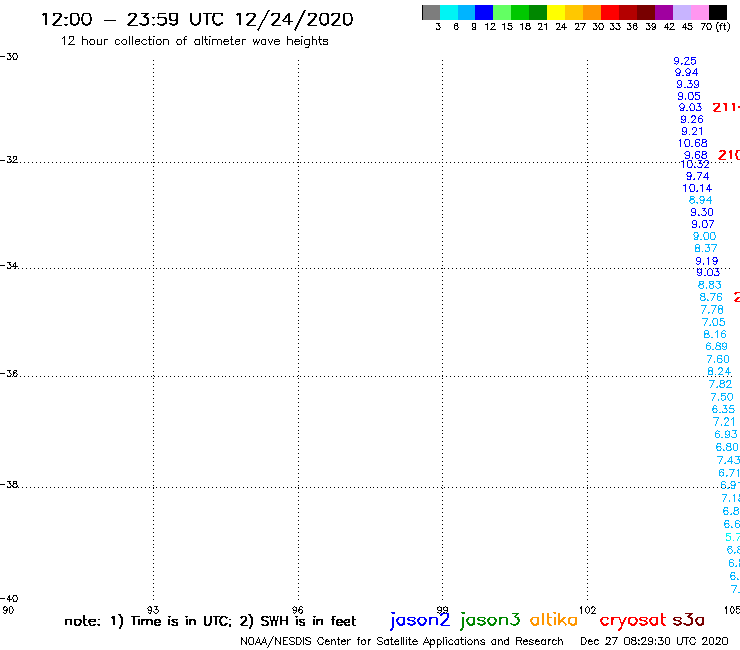
Task: Select the 7.78 wave height reading
Action: point(712,310)
